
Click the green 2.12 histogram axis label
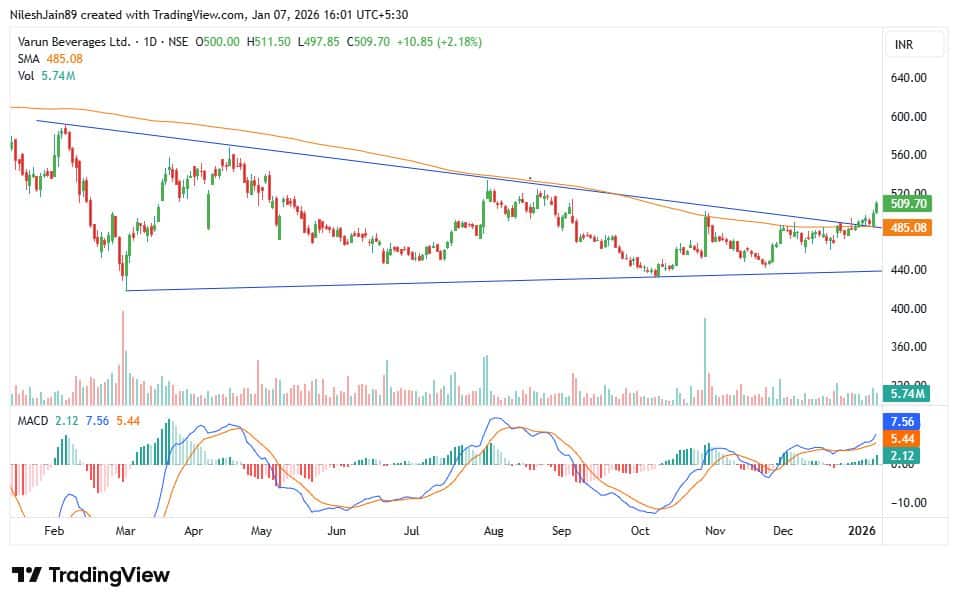click(x=901, y=456)
